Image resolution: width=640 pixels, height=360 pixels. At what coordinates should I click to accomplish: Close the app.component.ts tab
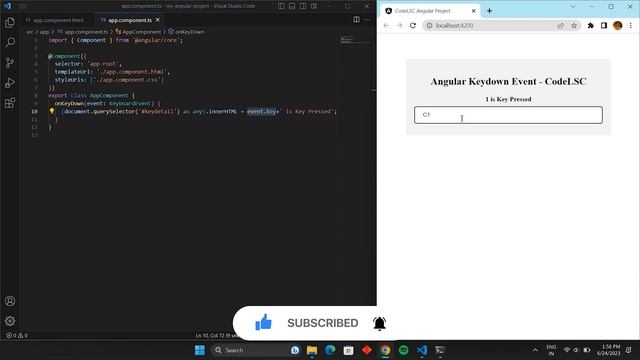(x=158, y=20)
